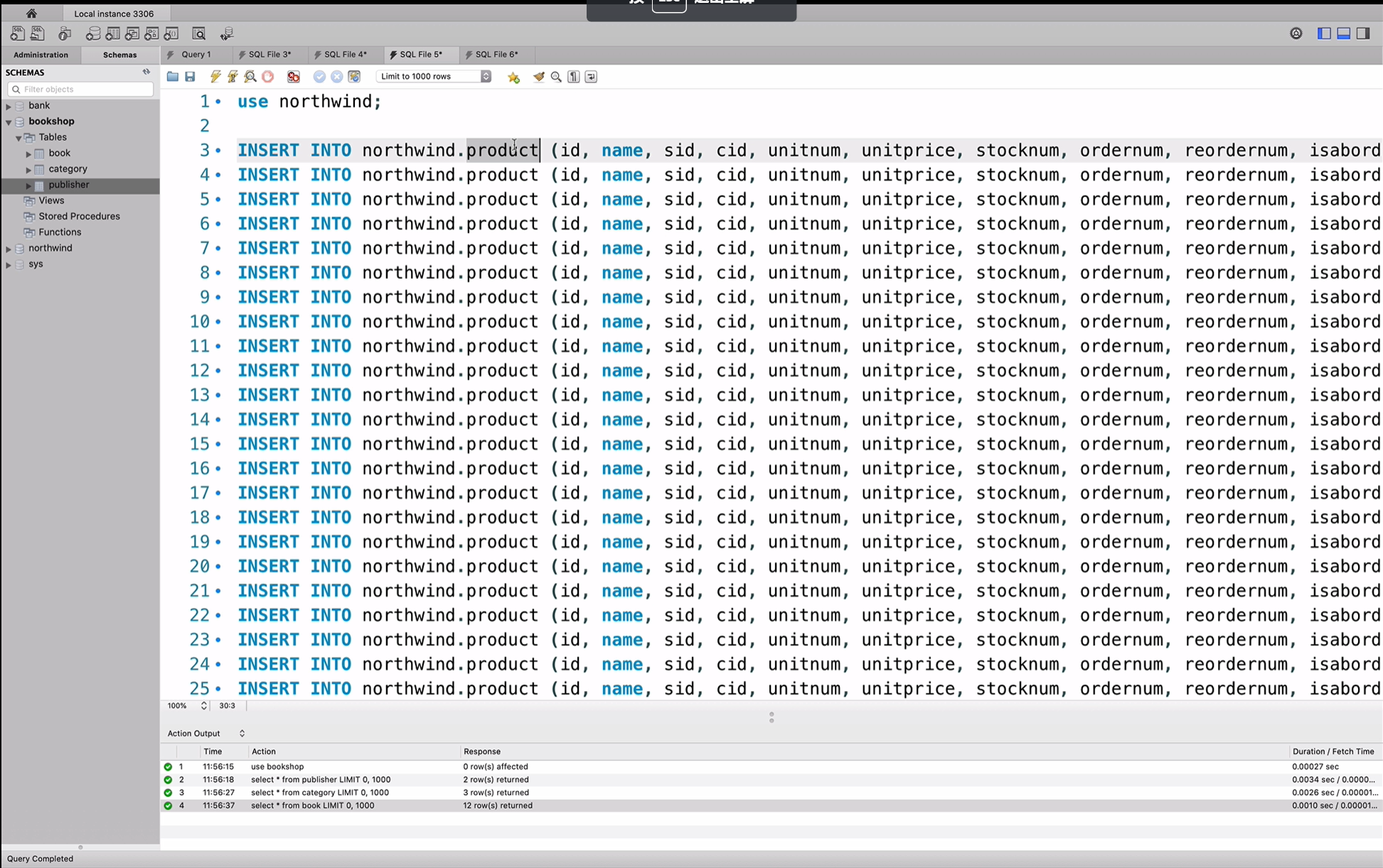The image size is (1383, 868).
Task: Toggle invisible characters pilcrow icon
Action: point(574,77)
